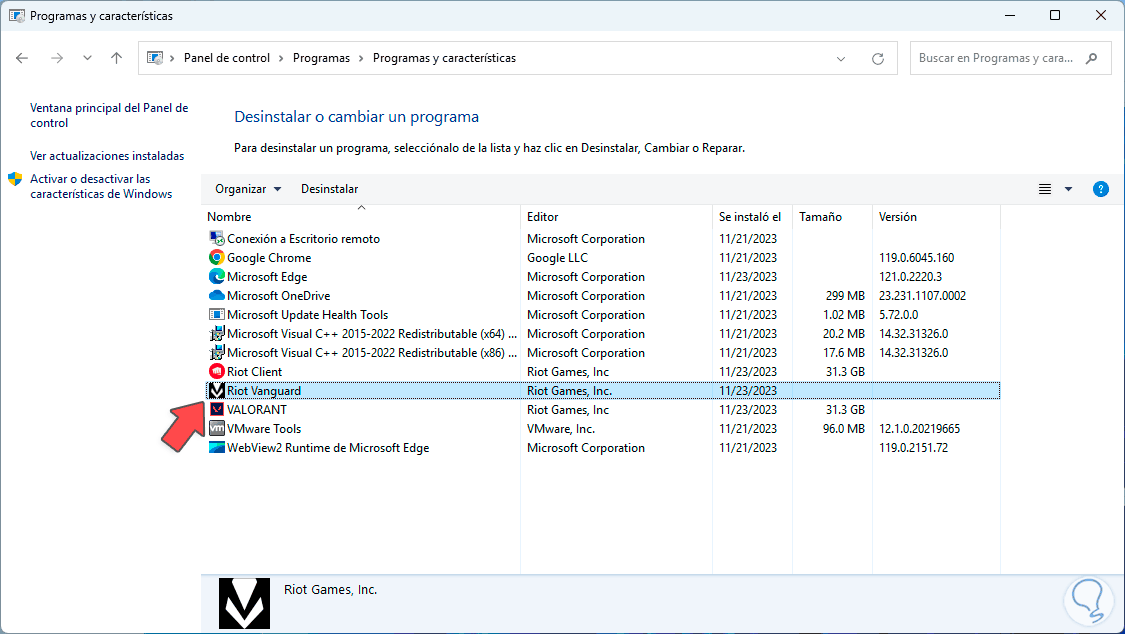The image size is (1125, 634).
Task: Open the Organizar dropdown menu
Action: click(248, 189)
